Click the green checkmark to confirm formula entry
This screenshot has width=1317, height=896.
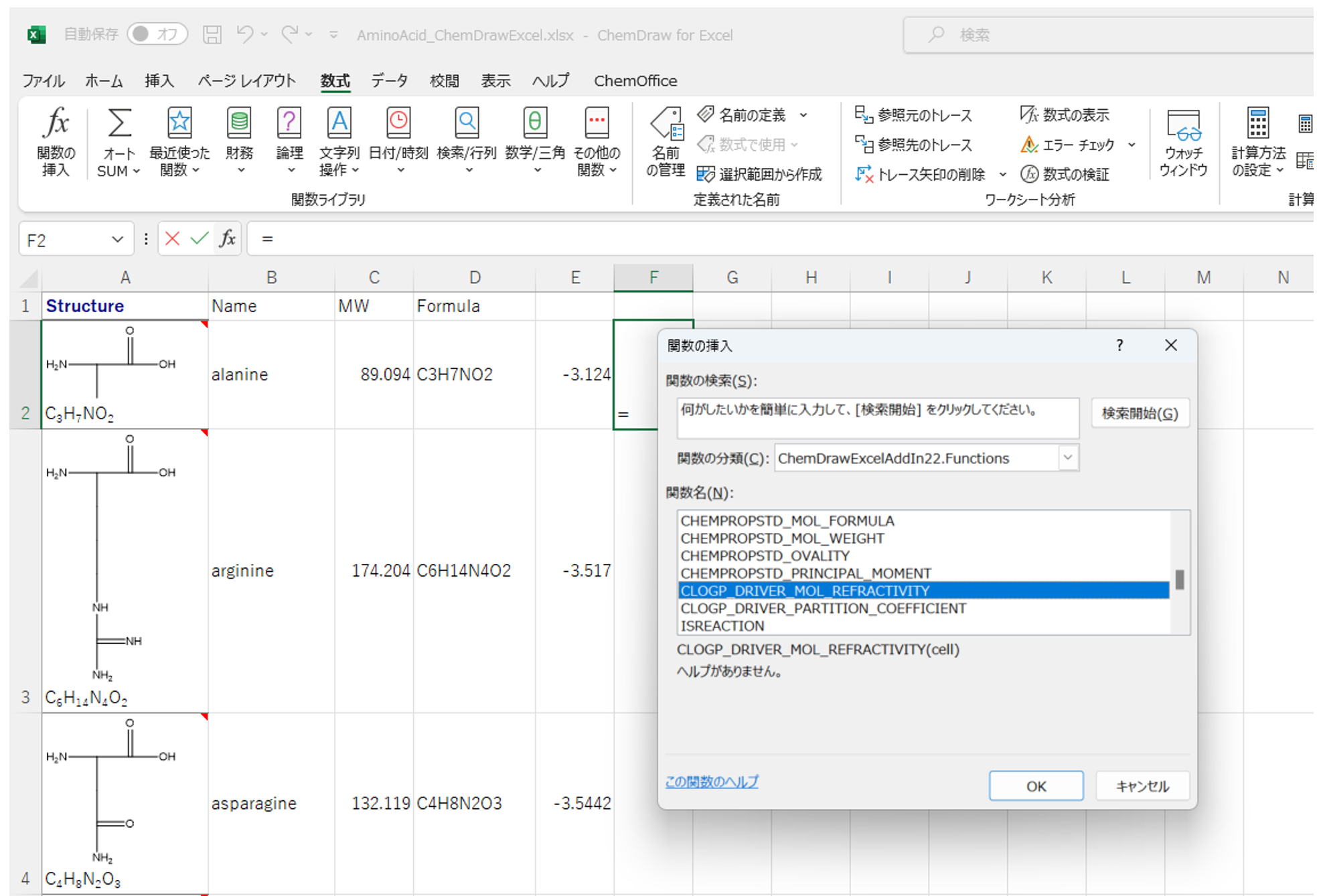pos(199,239)
